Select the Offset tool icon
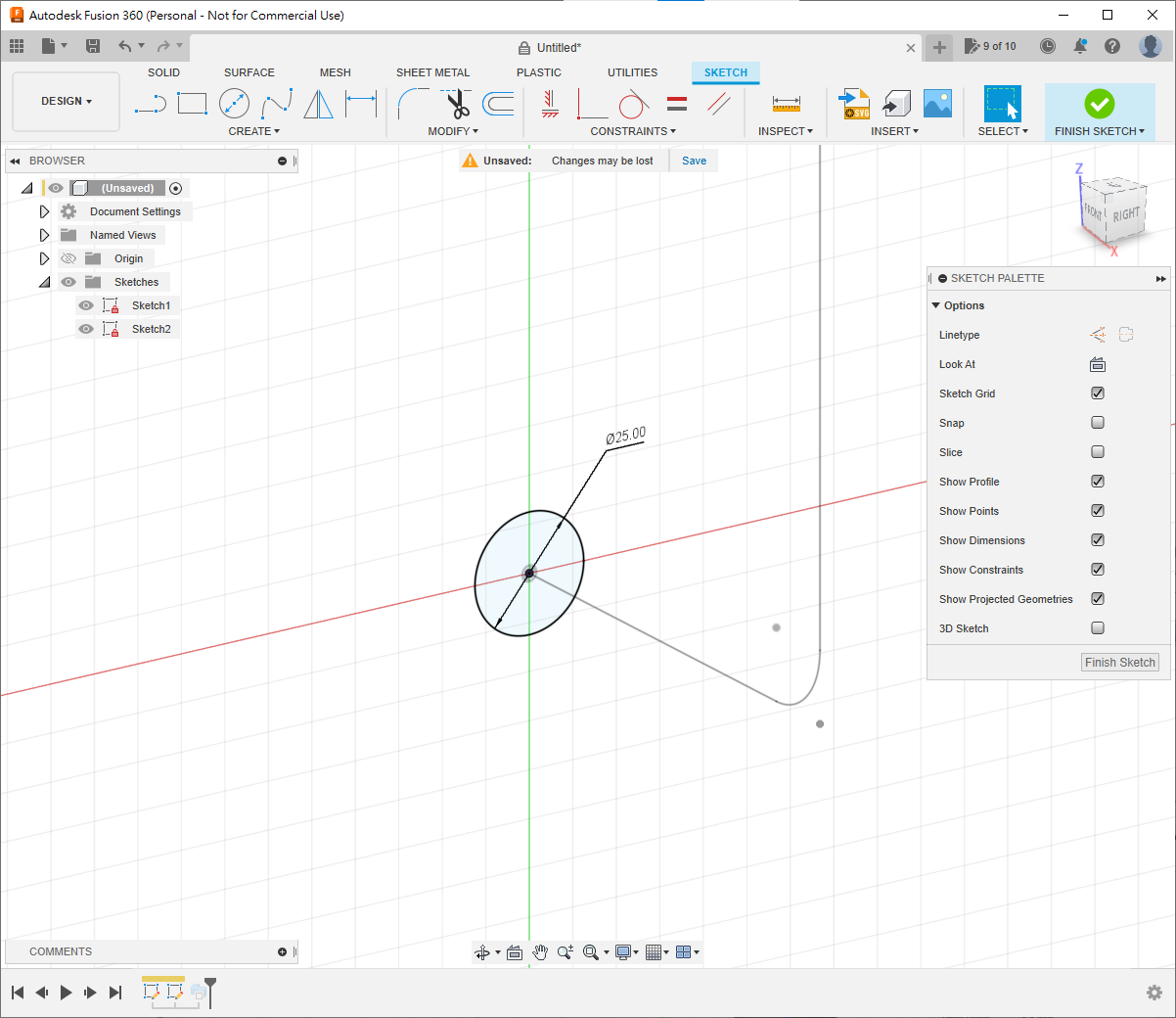This screenshot has width=1176, height=1018. coord(498,103)
